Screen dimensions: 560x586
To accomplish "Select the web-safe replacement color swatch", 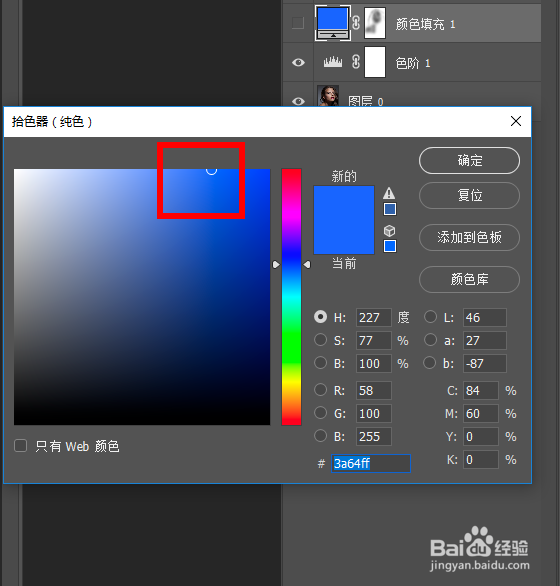I will pos(390,246).
